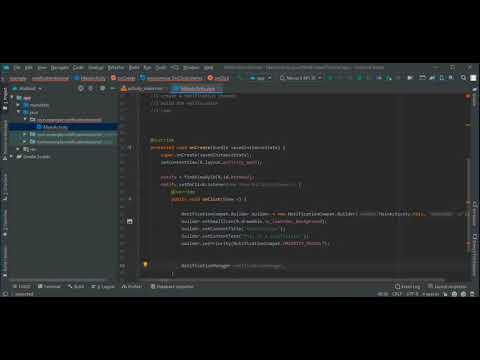Screen dimensions: 480x360
Task: Click the anonymous OnClickListener breadcrumb
Action: click(171, 78)
